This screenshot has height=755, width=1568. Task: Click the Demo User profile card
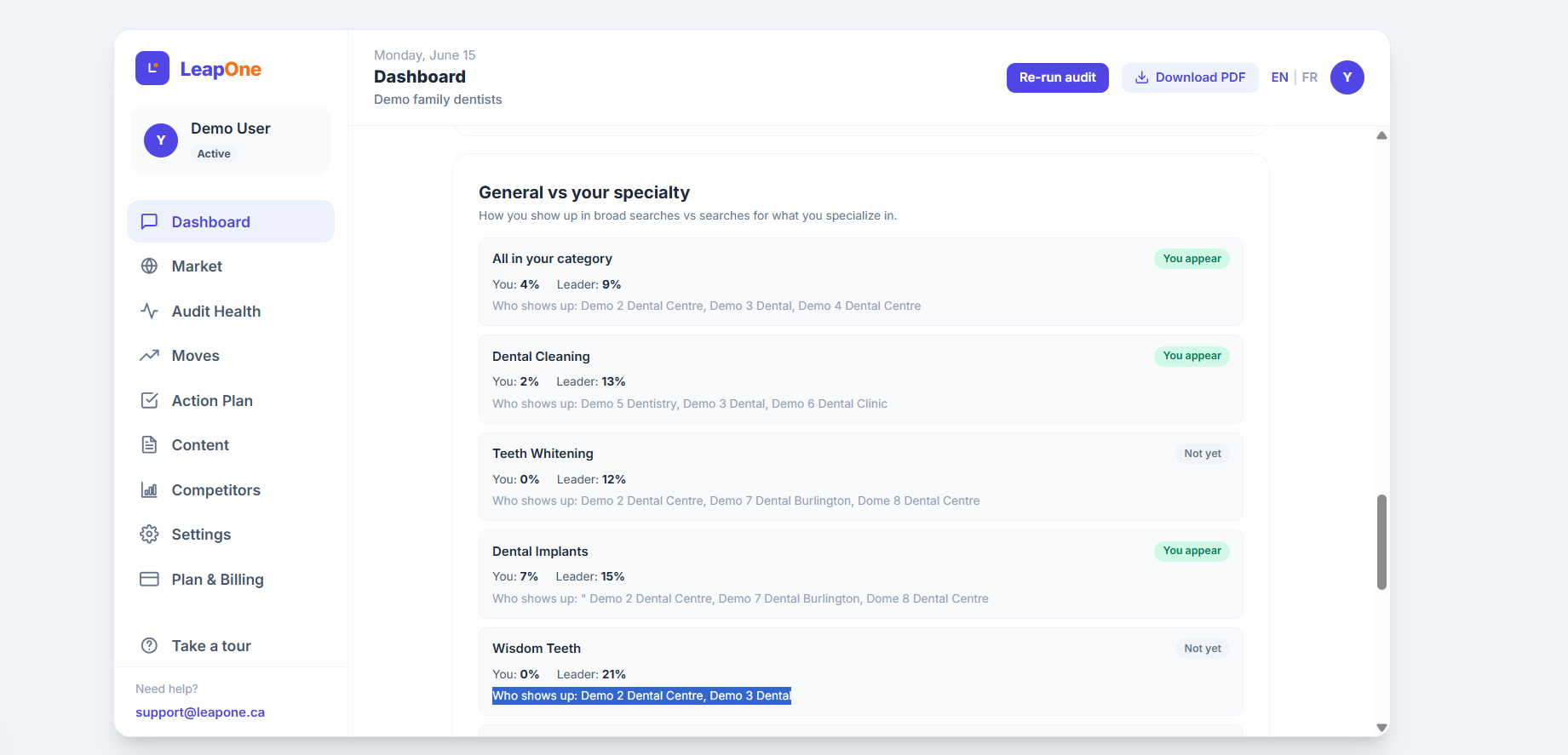point(231,140)
